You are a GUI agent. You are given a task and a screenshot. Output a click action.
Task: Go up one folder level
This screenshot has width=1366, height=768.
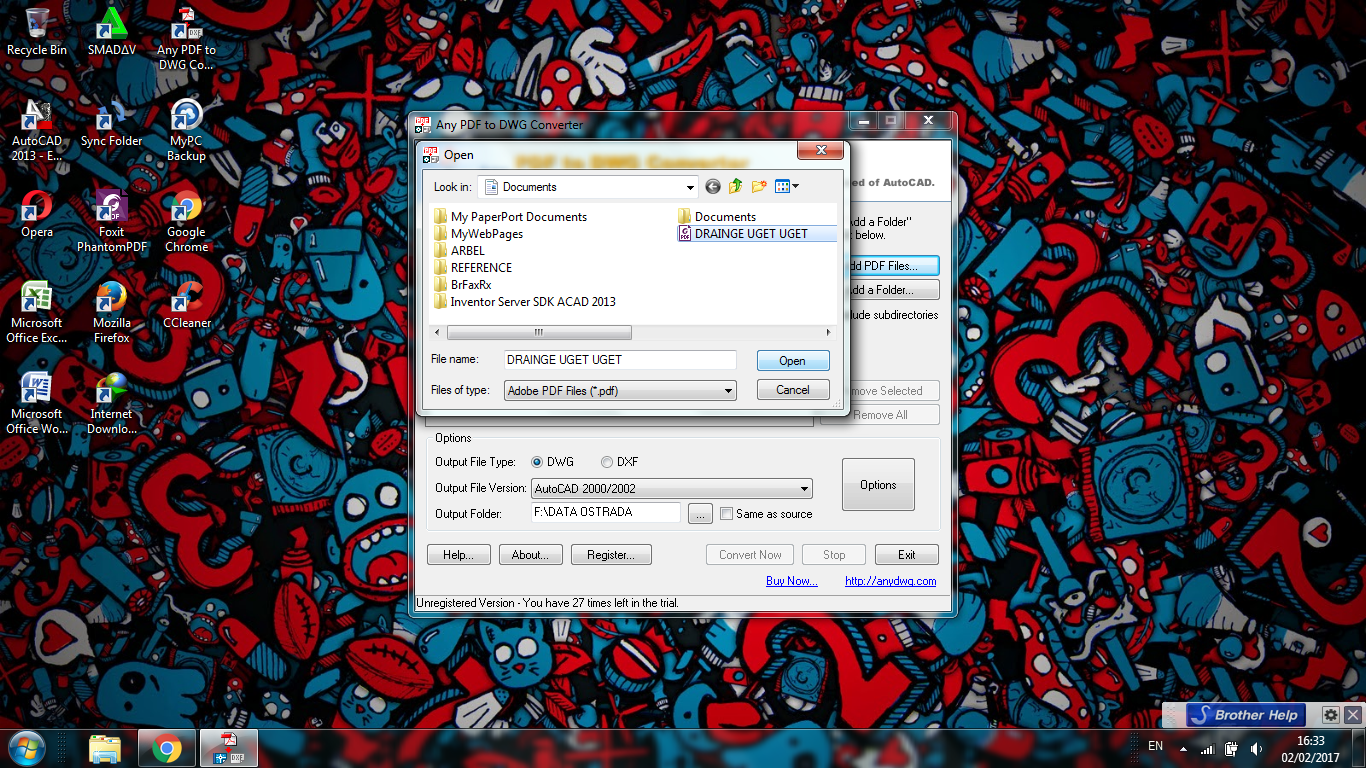735,186
